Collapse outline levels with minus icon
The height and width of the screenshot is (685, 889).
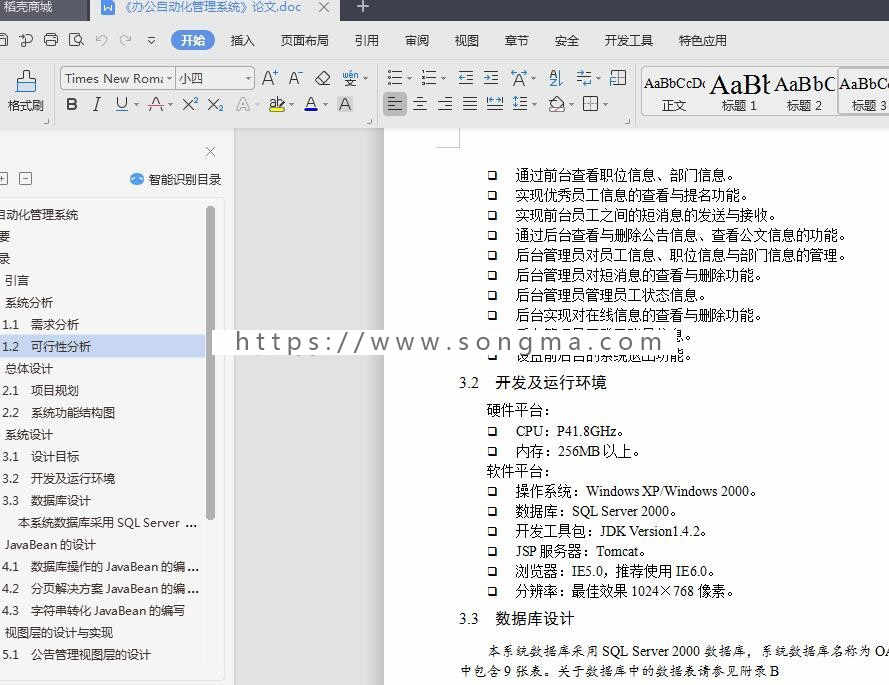point(26,179)
